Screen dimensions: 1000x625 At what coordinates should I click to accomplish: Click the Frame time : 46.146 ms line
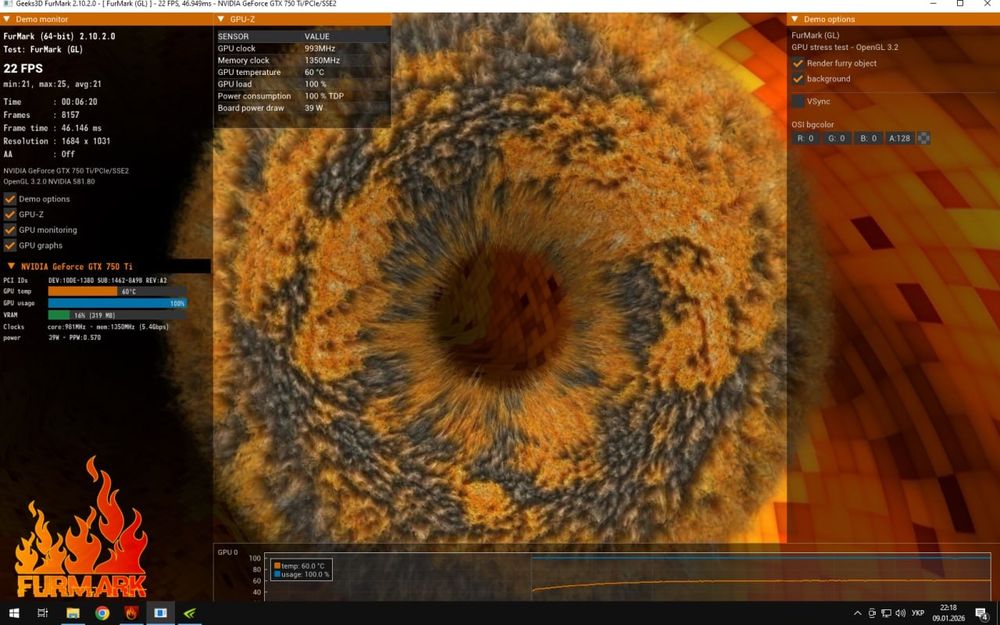(52, 128)
